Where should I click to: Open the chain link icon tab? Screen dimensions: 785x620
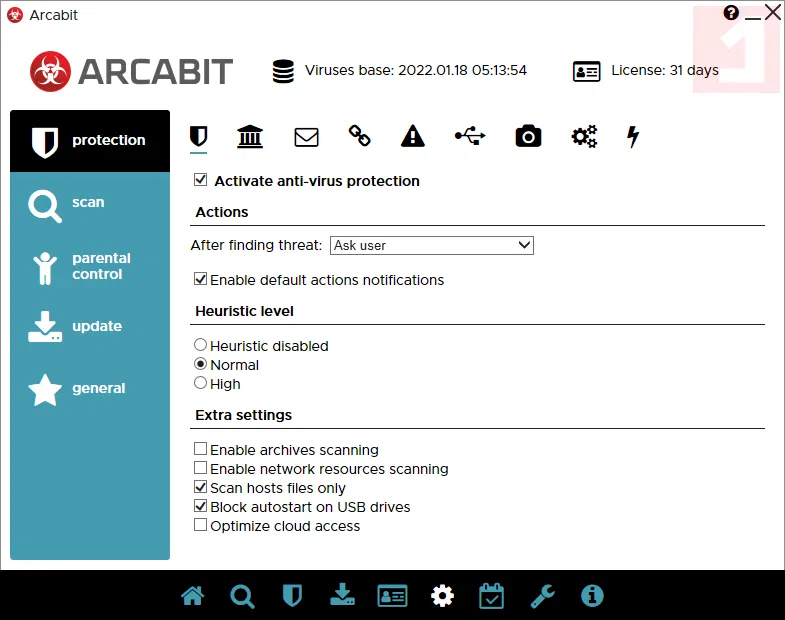(359, 136)
